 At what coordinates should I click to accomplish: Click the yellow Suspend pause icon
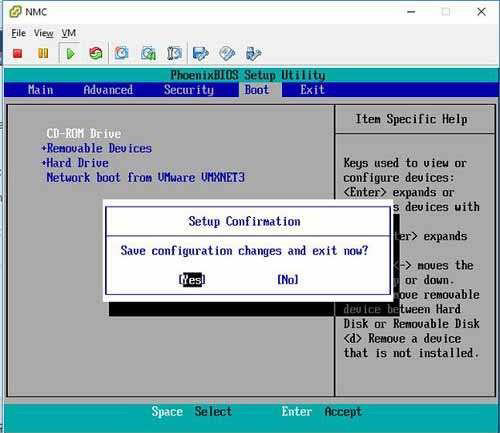(43, 53)
